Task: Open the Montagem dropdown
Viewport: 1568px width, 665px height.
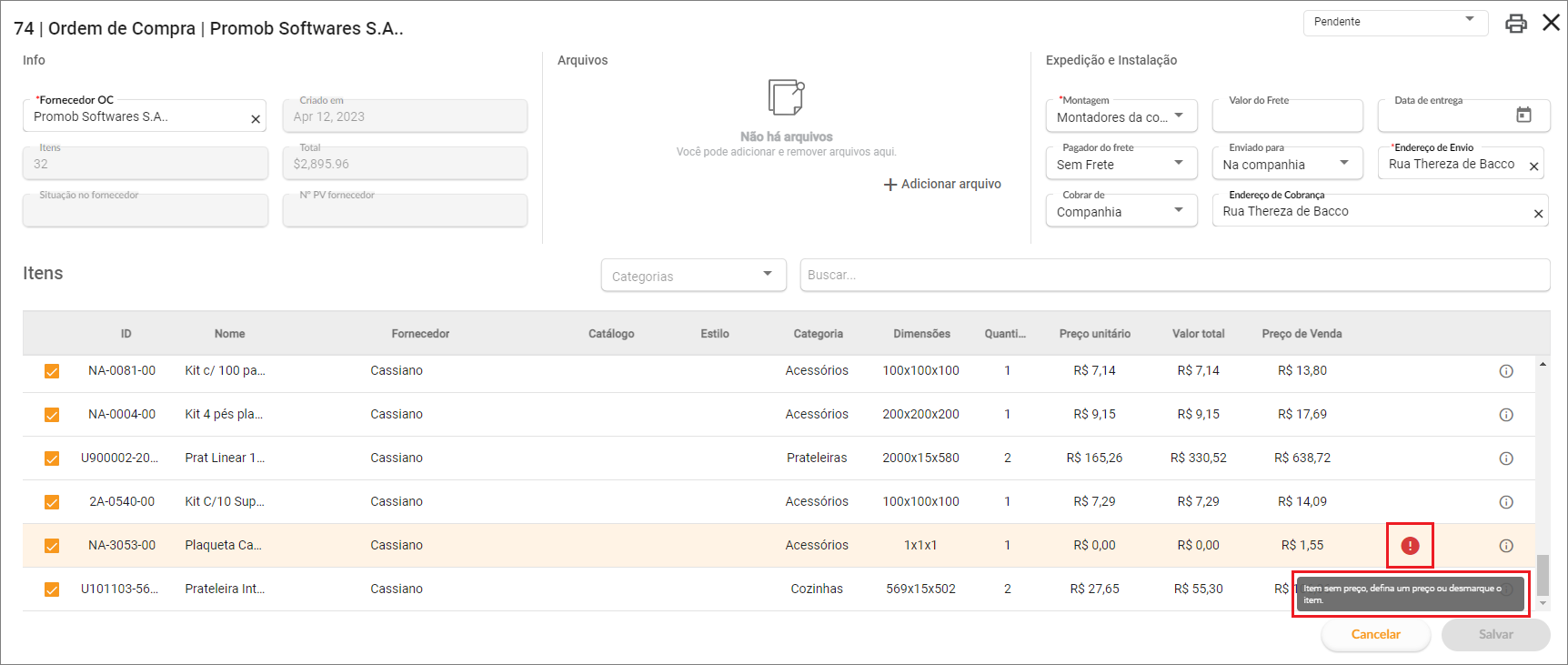Action: pyautogui.click(x=1121, y=116)
